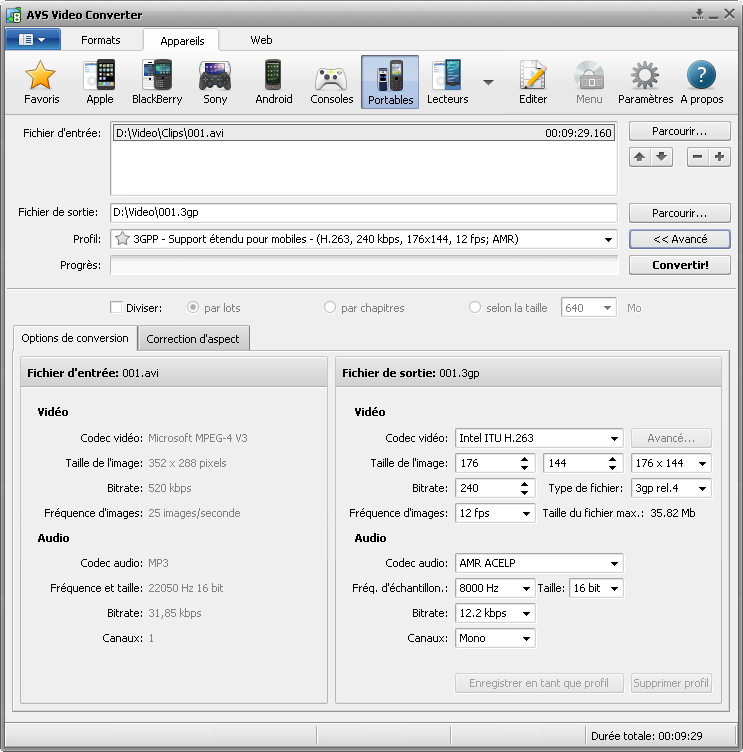Screen dimensions: 743x752
Task: Click the disabled Menu disc icon
Action: [x=589, y=82]
